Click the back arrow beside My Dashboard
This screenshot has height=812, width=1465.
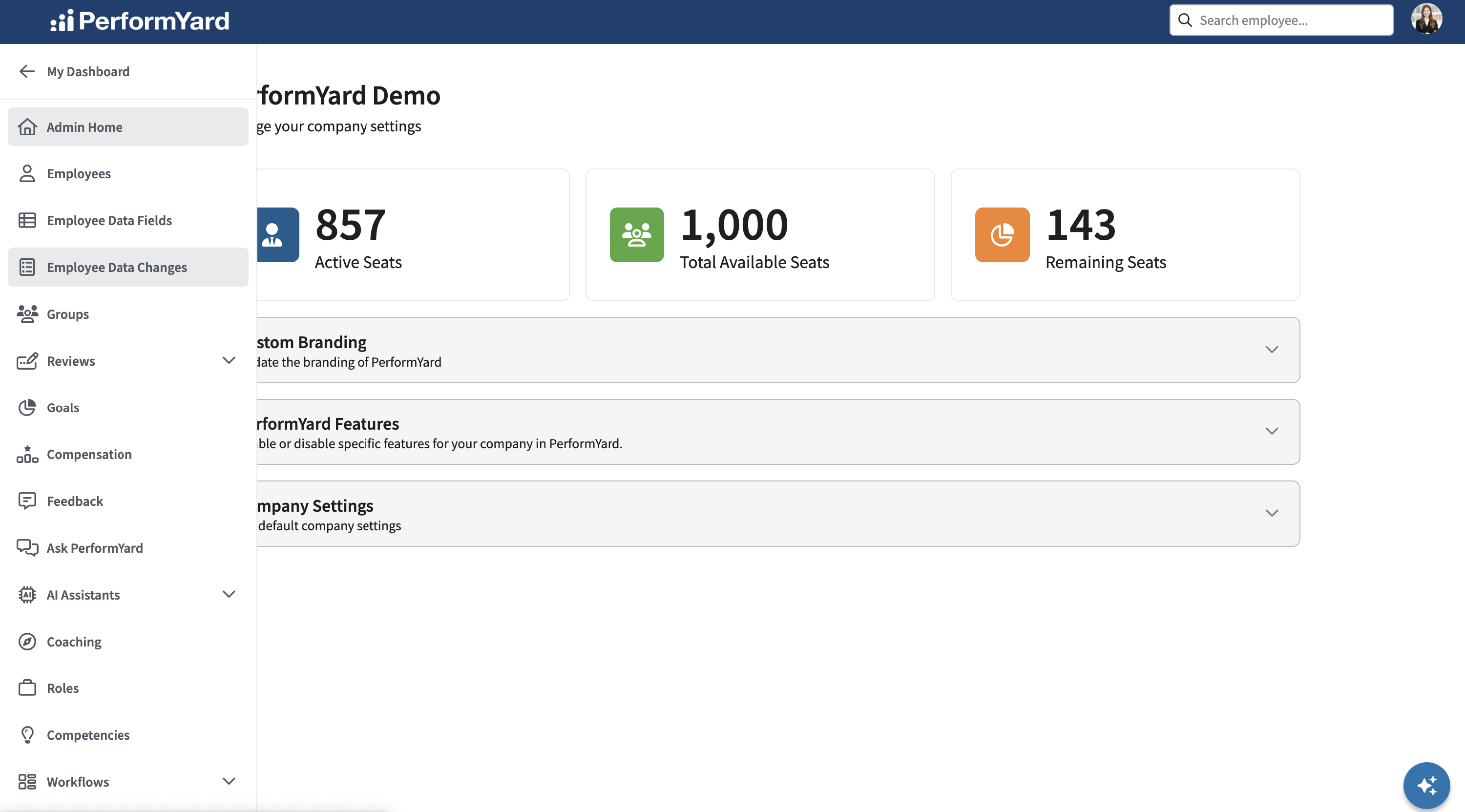pos(27,71)
